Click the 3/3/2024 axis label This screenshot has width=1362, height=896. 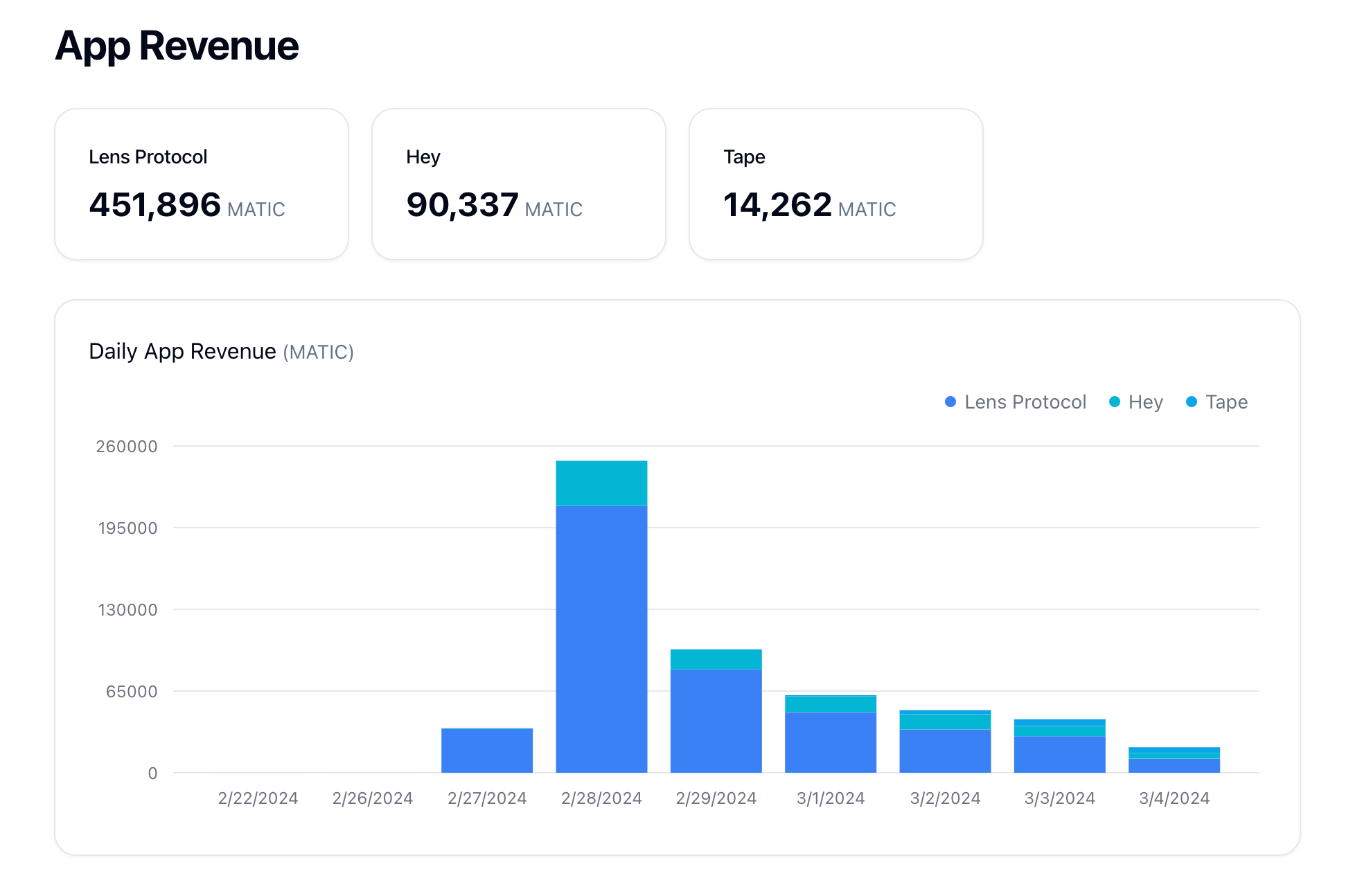point(1060,798)
